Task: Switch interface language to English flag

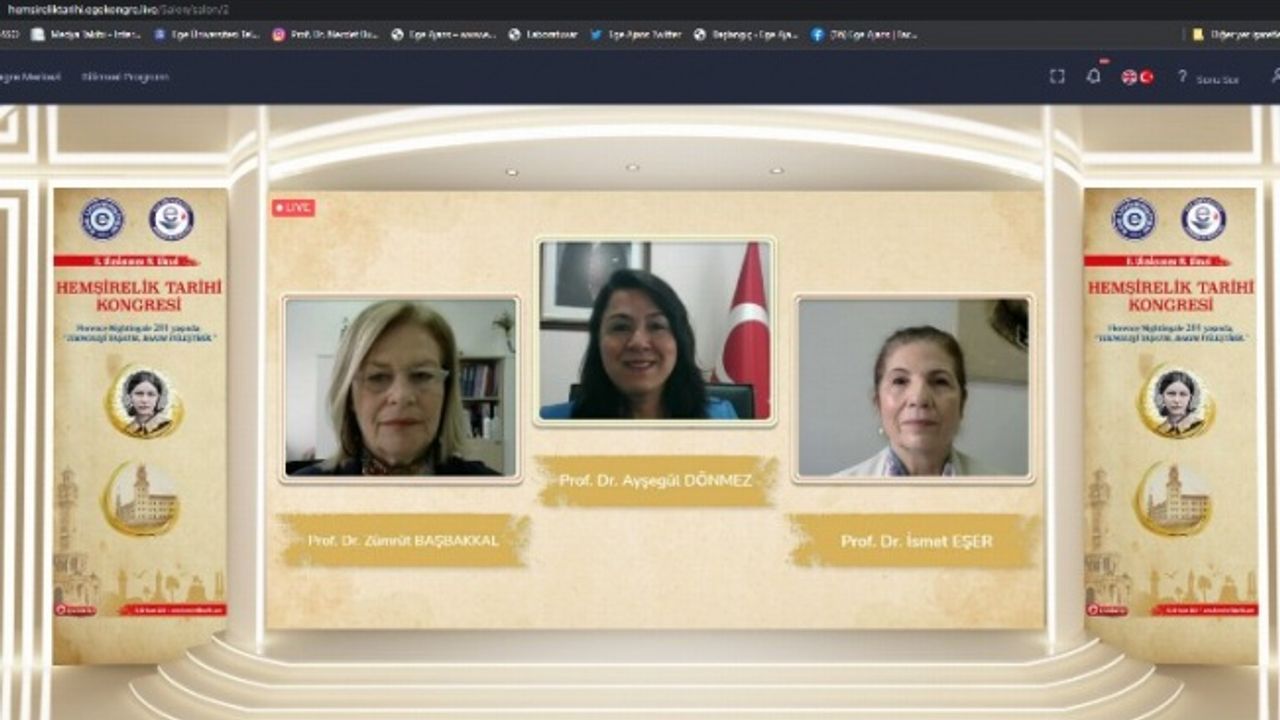Action: pos(1128,76)
